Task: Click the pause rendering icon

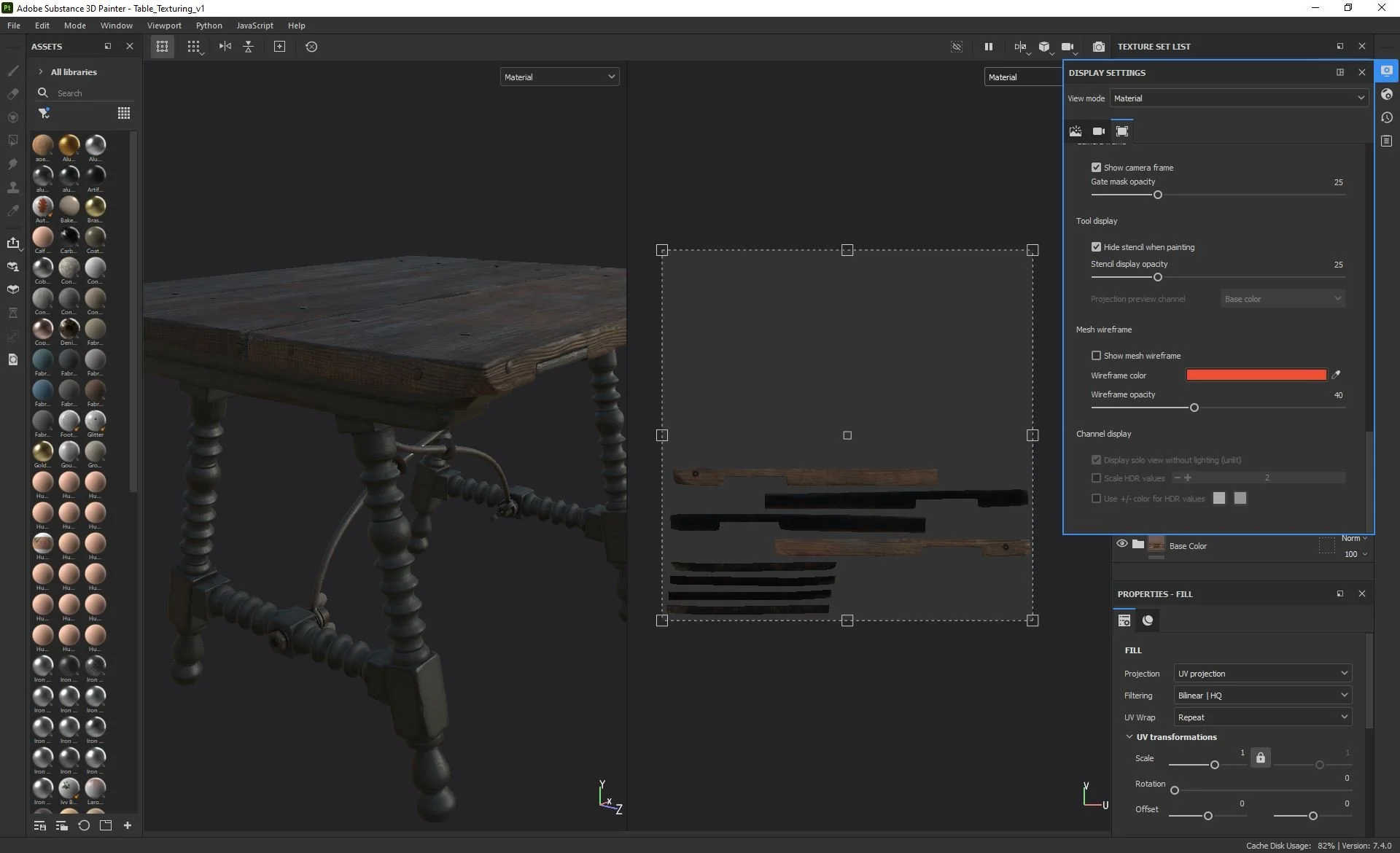Action: pyautogui.click(x=989, y=47)
